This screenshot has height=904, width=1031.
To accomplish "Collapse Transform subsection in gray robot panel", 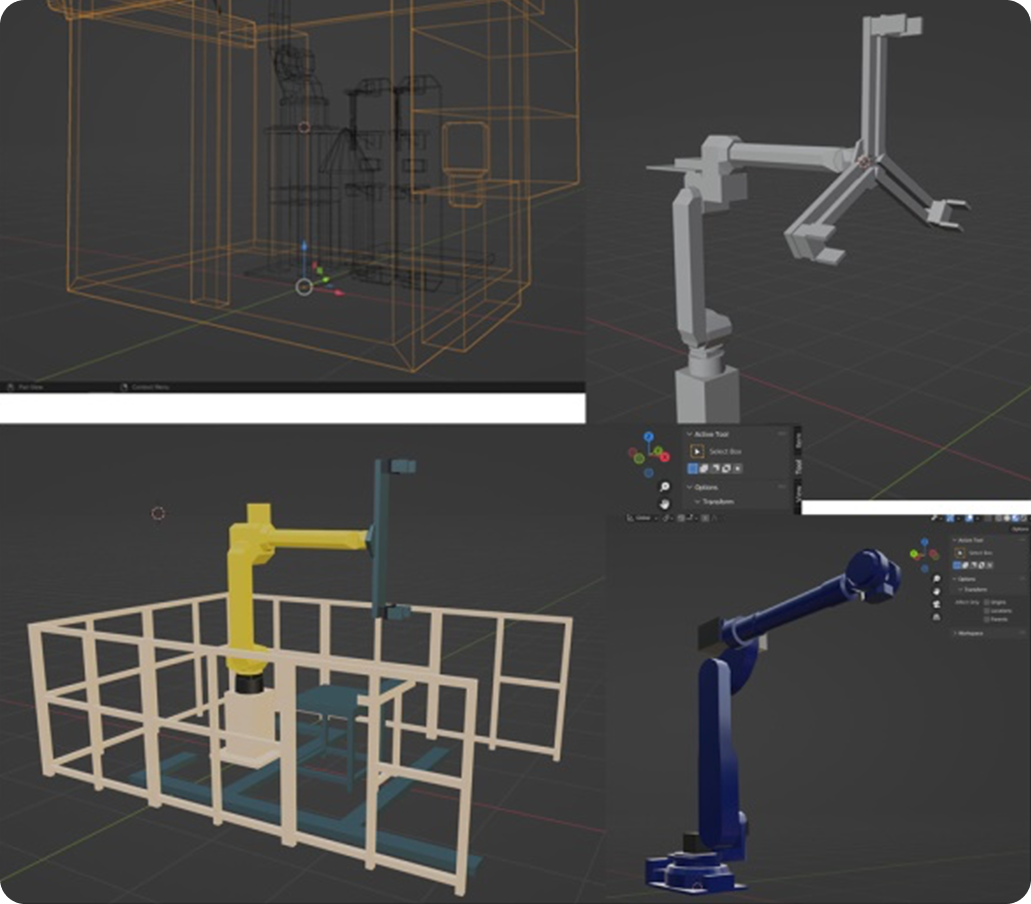I will click(x=698, y=502).
